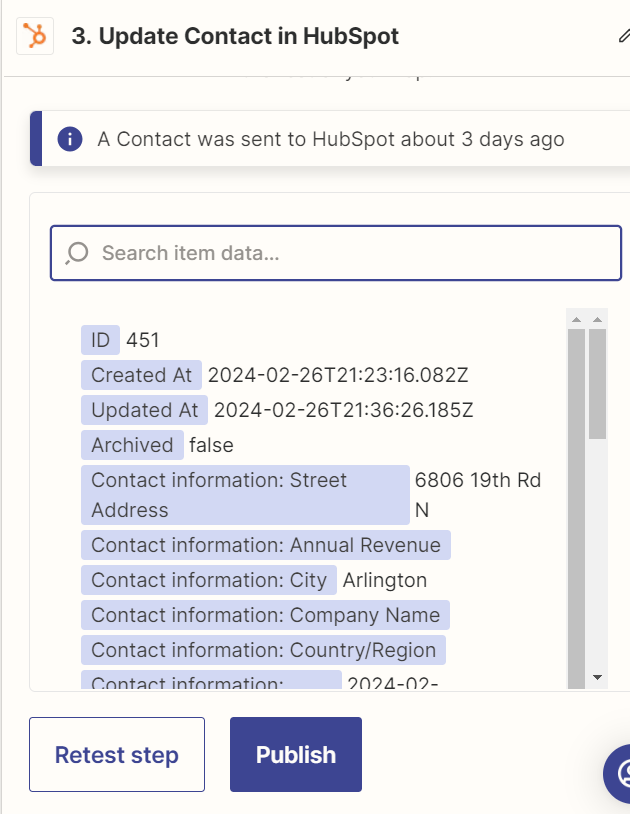The image size is (630, 814).
Task: Click the inner gray vertical scrollbar track
Action: [576, 509]
